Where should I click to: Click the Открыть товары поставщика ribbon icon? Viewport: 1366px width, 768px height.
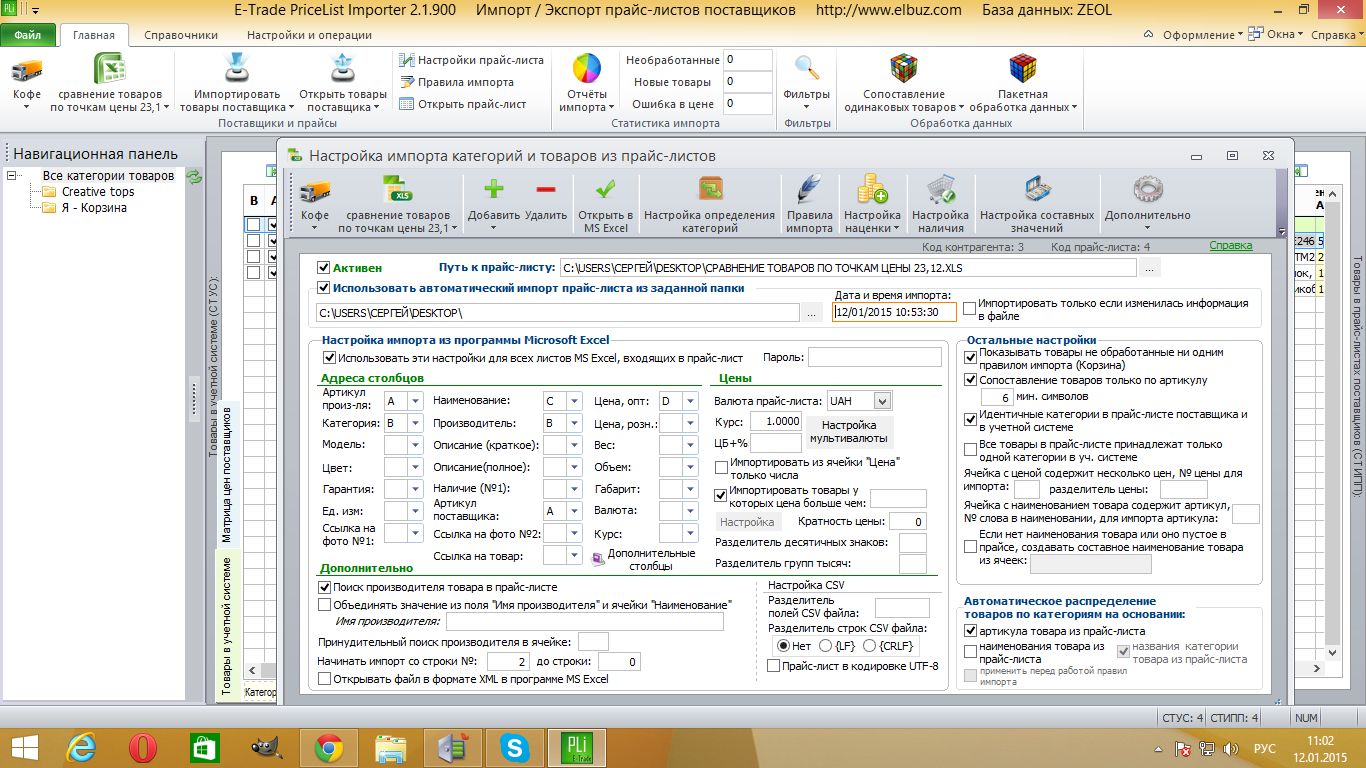point(343,69)
